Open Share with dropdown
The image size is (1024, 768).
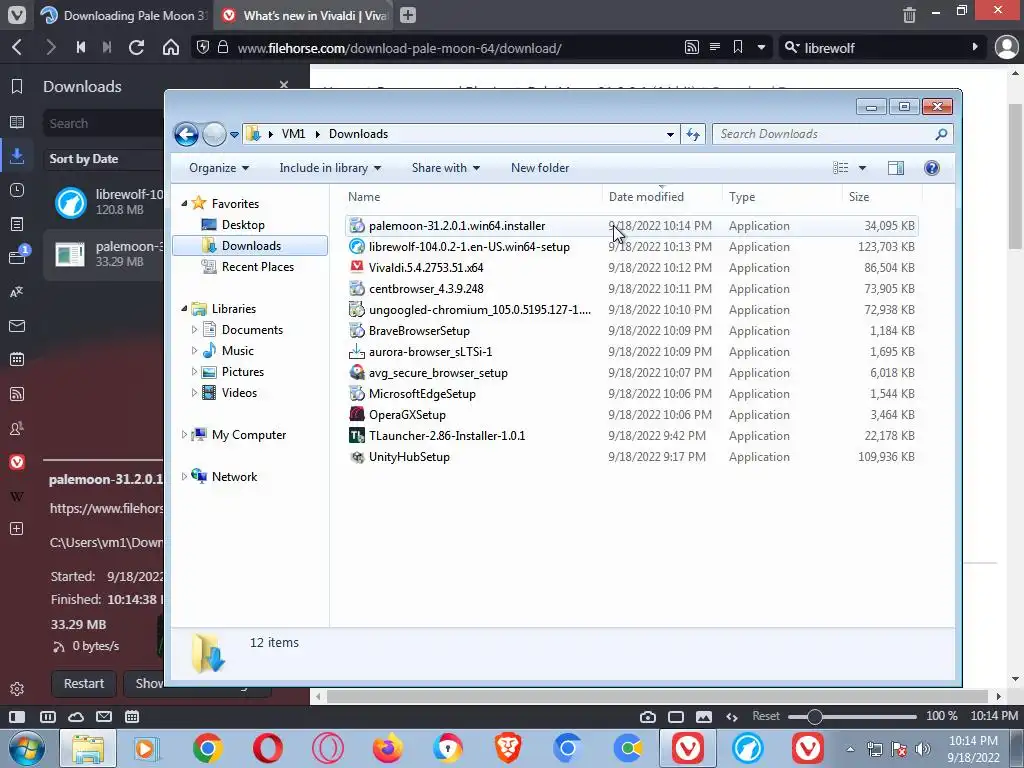pos(445,168)
